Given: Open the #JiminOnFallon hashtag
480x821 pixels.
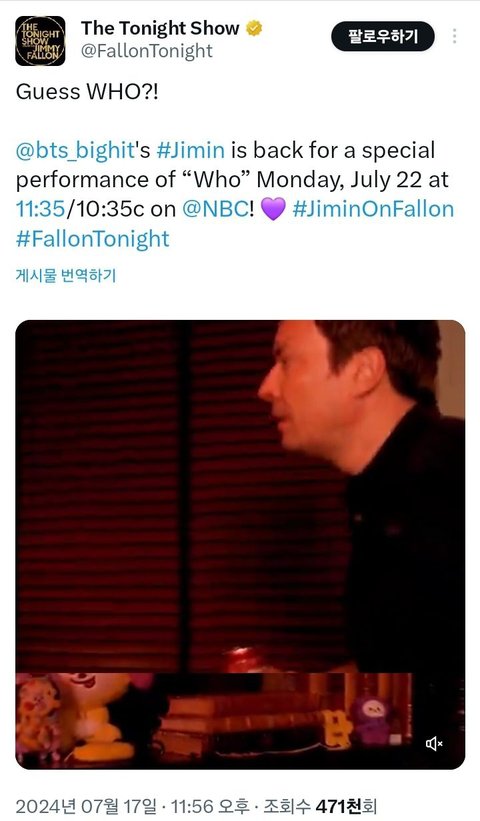Looking at the screenshot, I should click(373, 209).
